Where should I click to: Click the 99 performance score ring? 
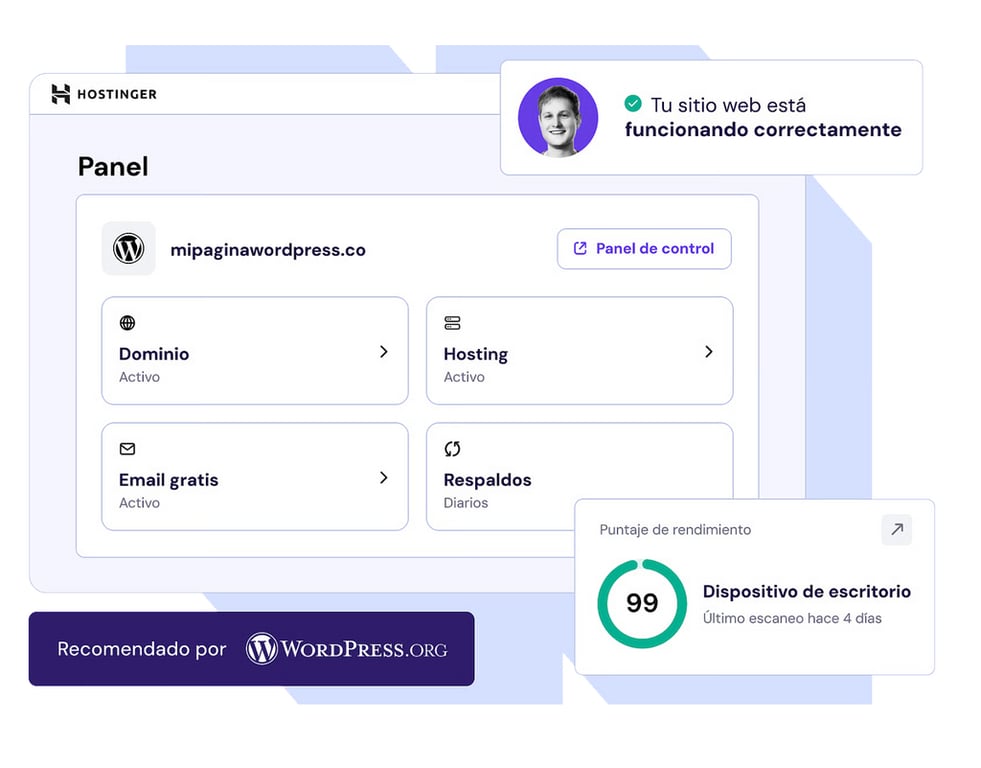coord(641,601)
